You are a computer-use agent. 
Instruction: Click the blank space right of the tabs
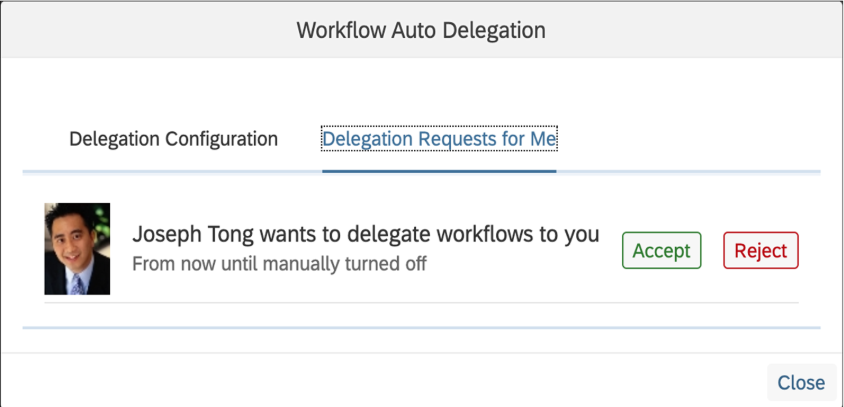tap(690, 139)
